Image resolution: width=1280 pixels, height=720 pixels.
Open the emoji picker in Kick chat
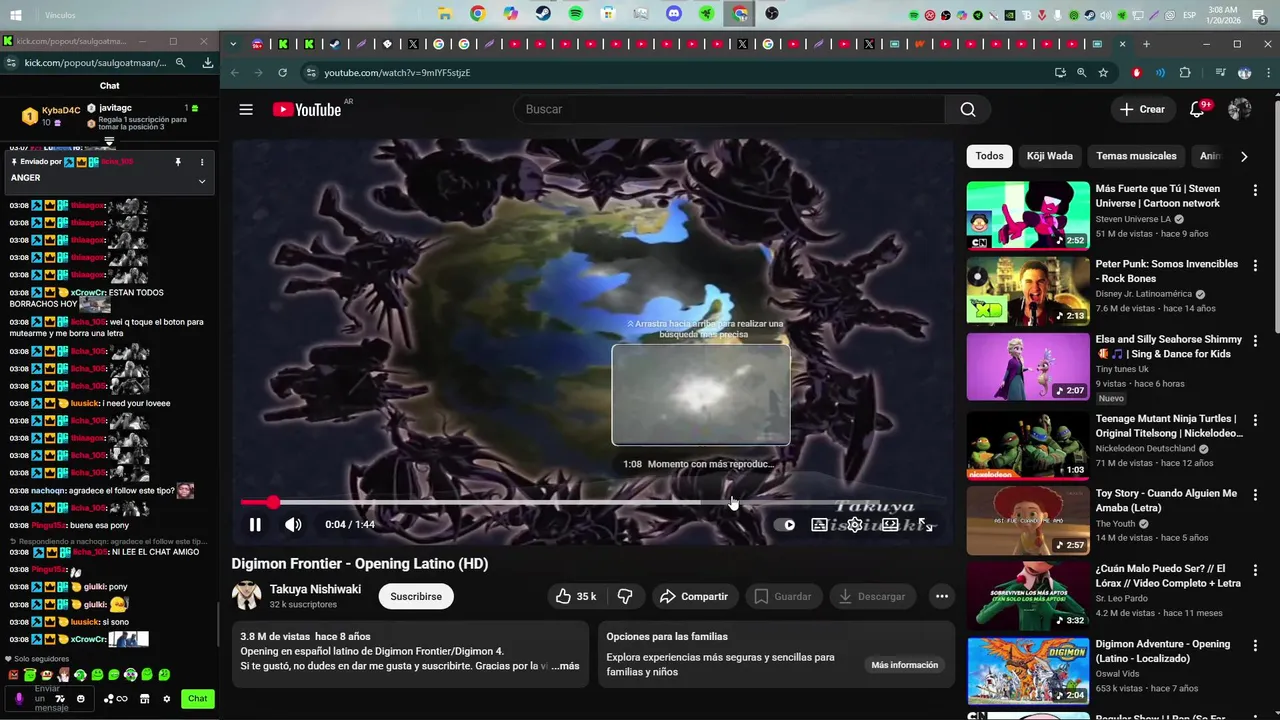pyautogui.click(x=81, y=699)
